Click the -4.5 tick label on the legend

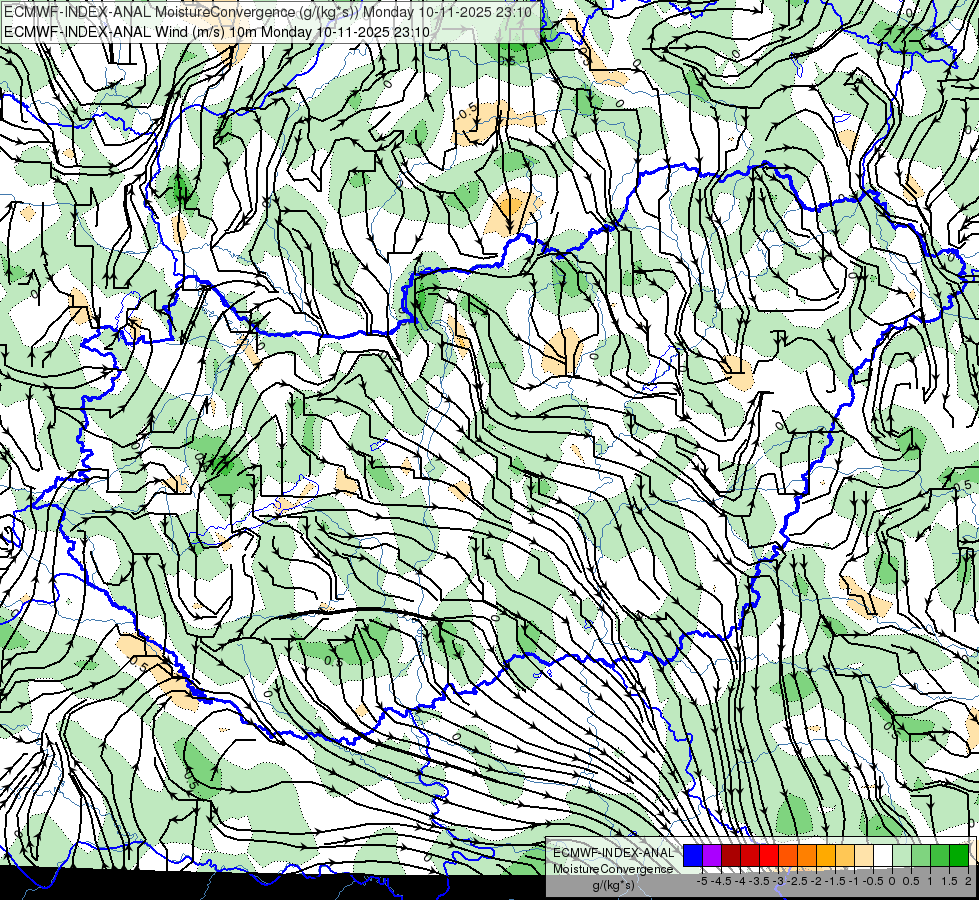[x=719, y=881]
